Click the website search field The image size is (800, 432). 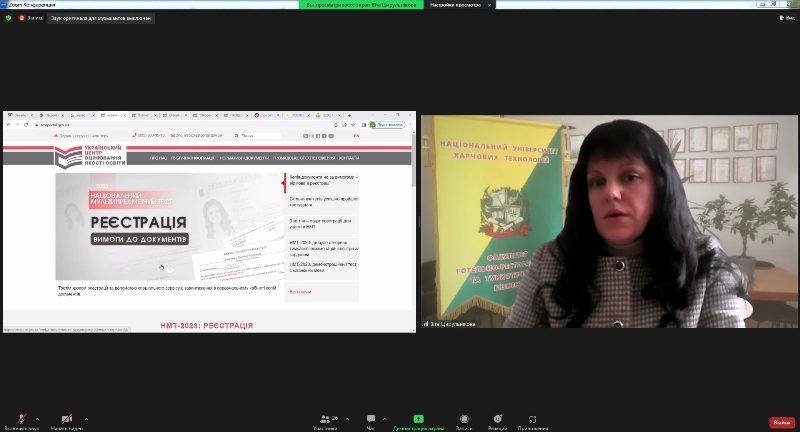pos(258,136)
